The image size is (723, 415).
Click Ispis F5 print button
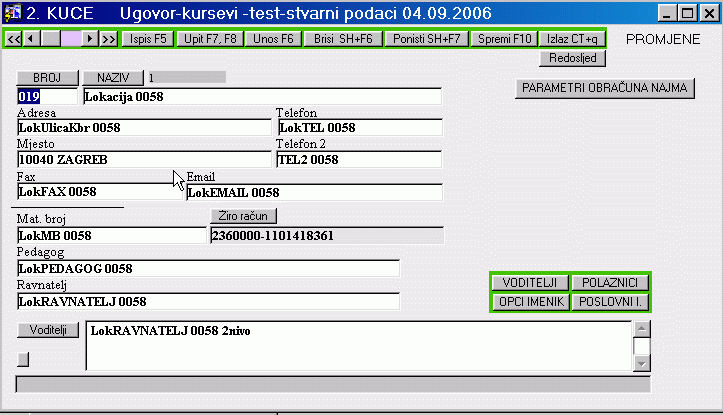(148, 39)
